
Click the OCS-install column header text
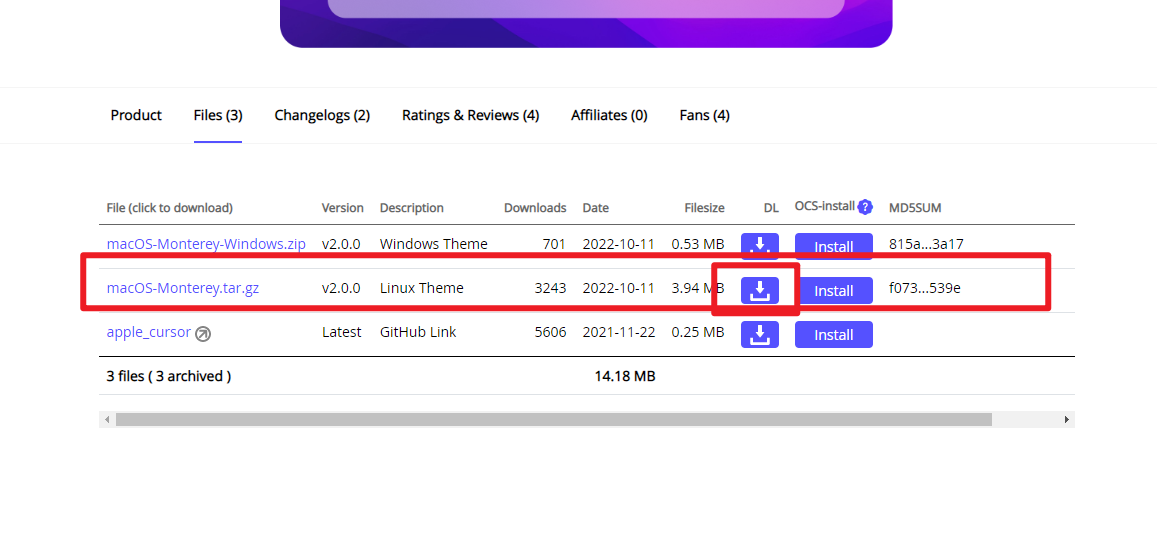pos(824,206)
